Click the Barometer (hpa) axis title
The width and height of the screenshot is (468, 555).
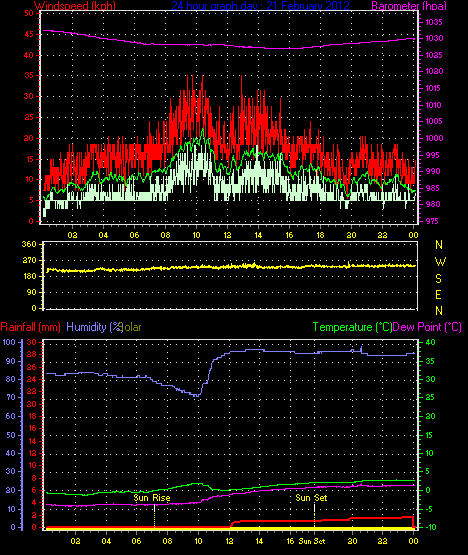pyautogui.click(x=409, y=6)
